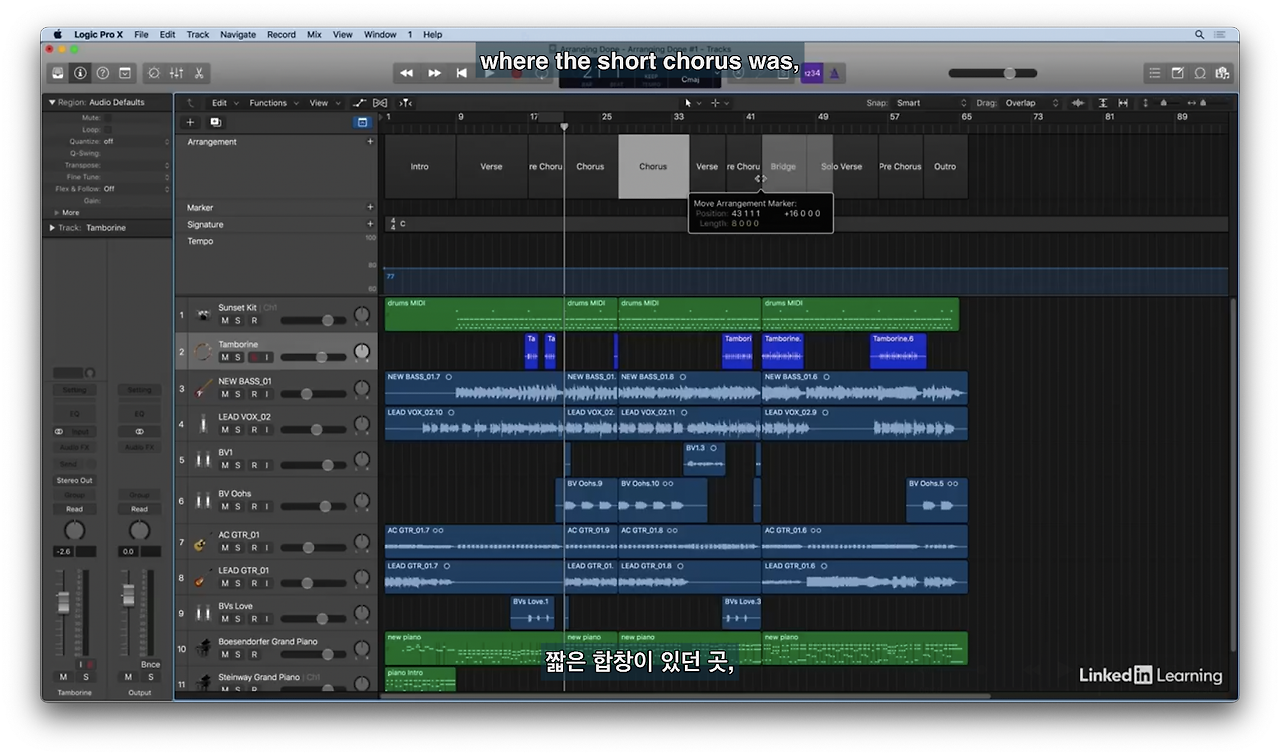
Task: Duplicate track with the duplicate icon
Action: [215, 122]
